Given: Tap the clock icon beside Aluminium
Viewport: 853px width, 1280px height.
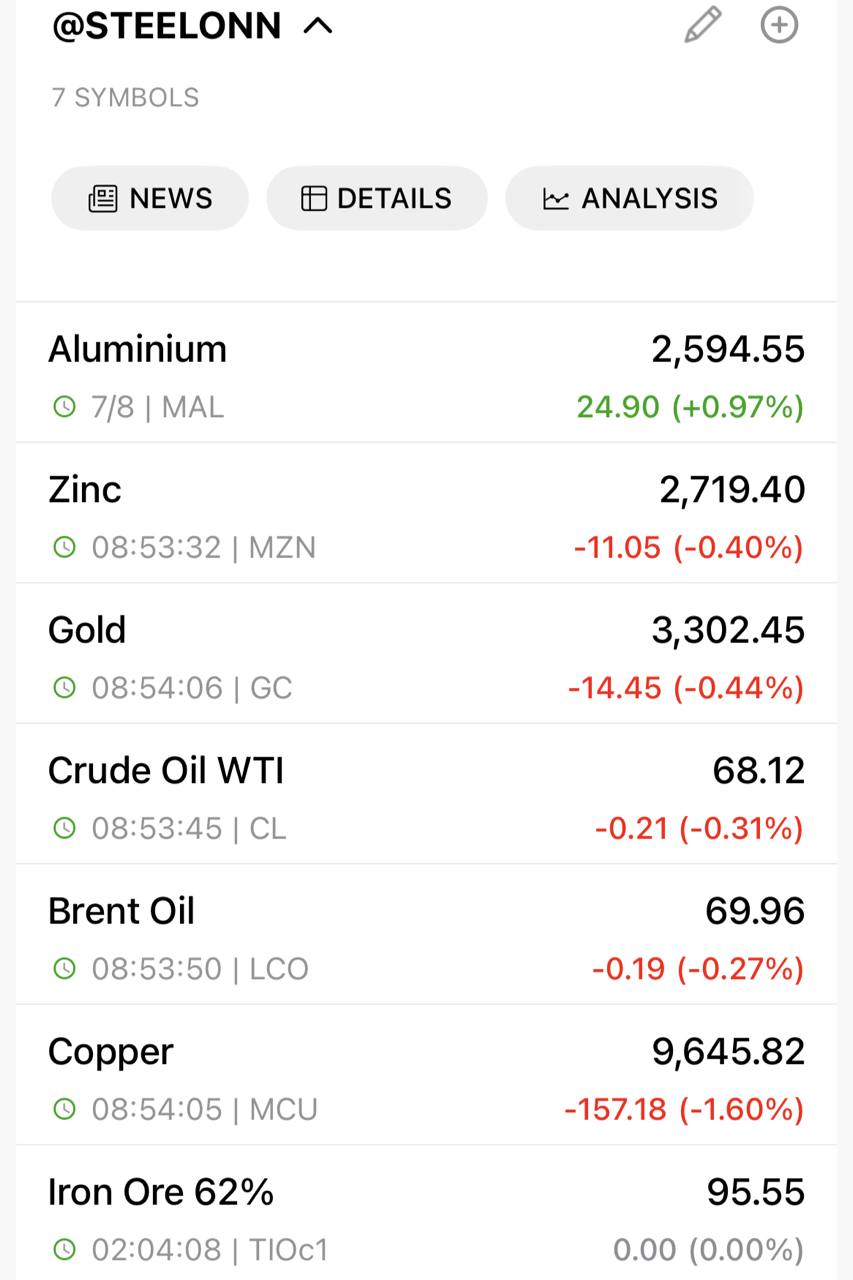Looking at the screenshot, I should 64,407.
